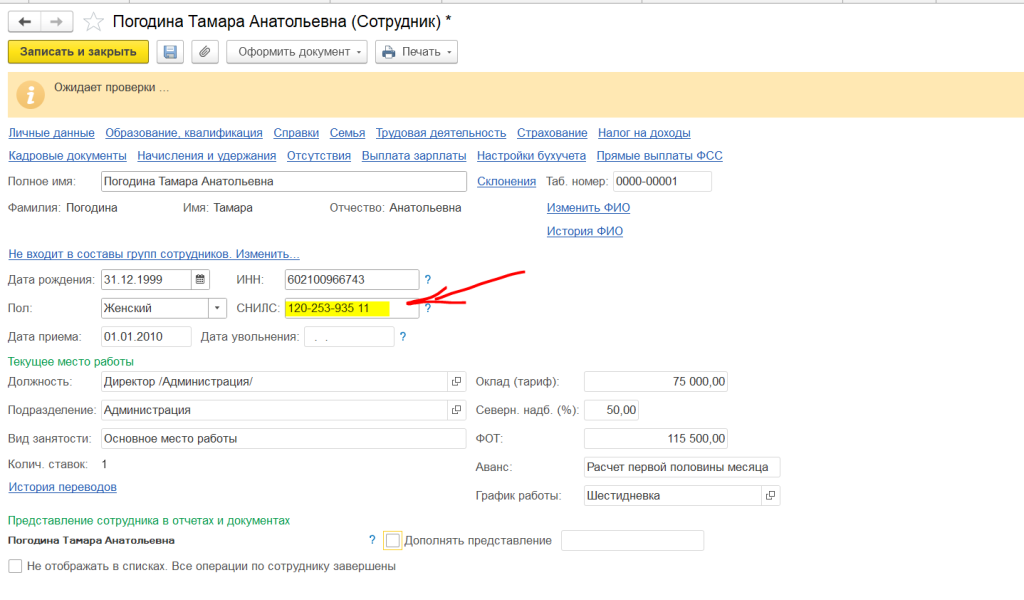The height and width of the screenshot is (600, 1024).
Task: Expand the Пол dropdown list
Action: click(x=218, y=309)
